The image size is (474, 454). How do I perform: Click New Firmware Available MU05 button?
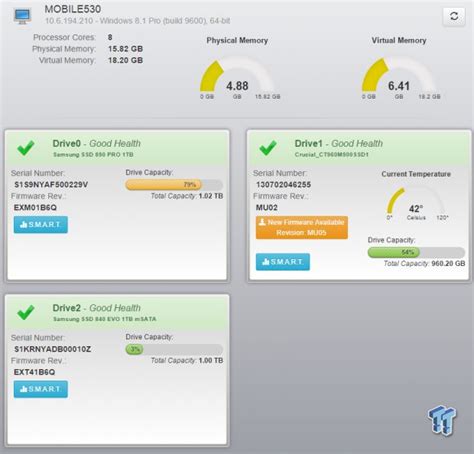(302, 227)
